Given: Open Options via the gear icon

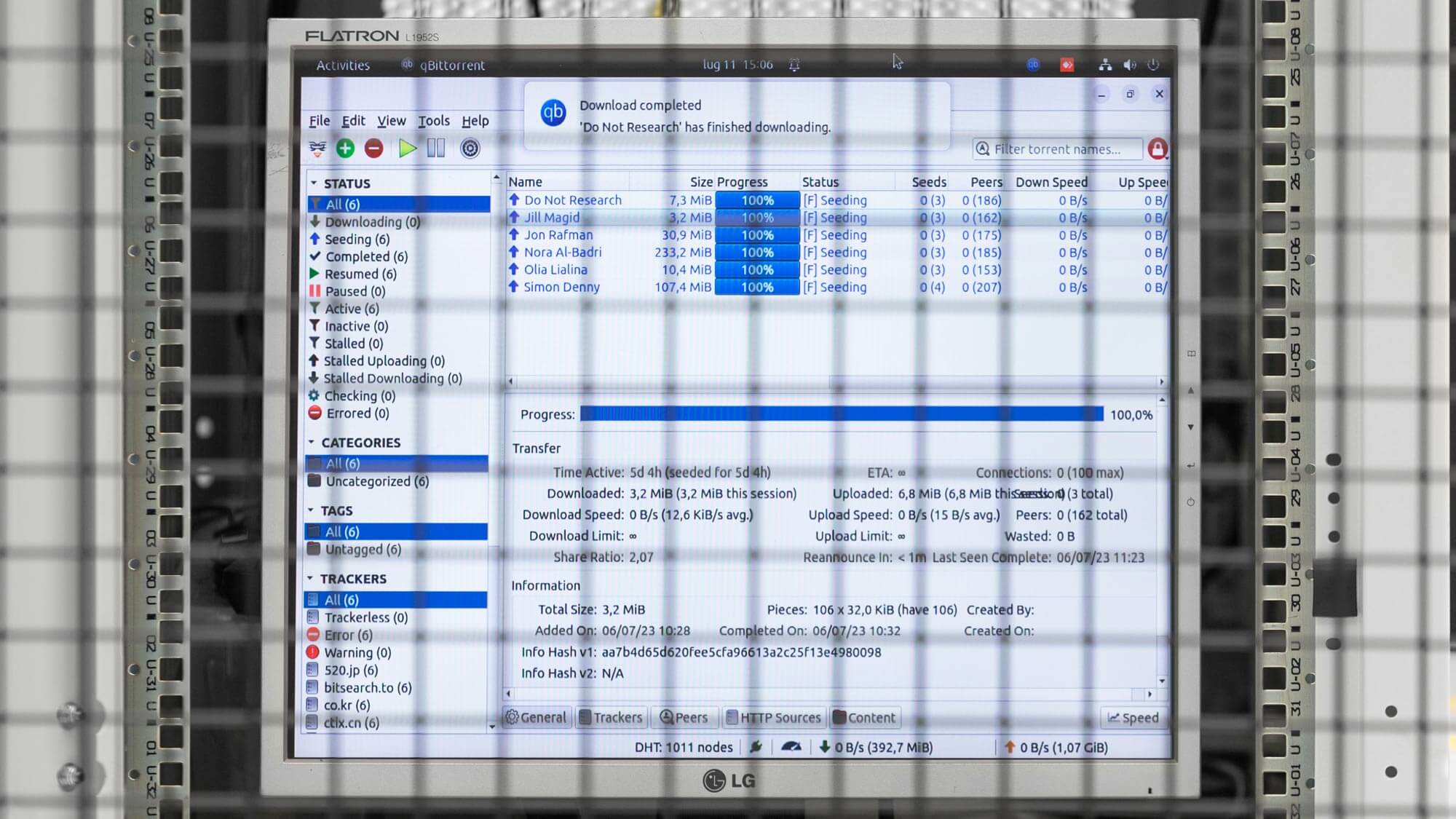Looking at the screenshot, I should [470, 149].
